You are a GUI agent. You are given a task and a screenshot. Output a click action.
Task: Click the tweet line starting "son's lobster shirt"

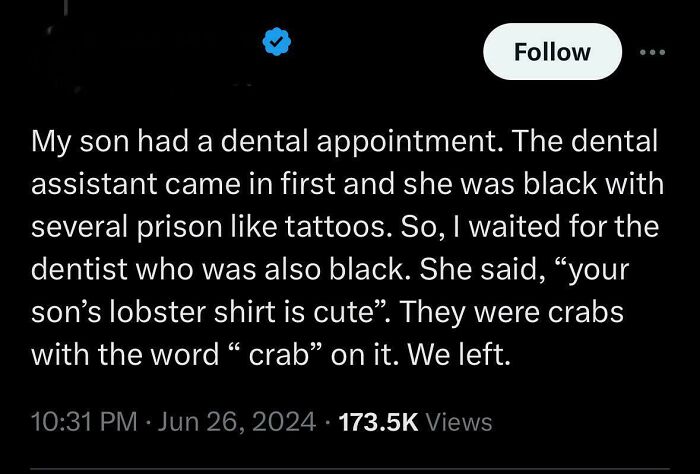pyautogui.click(x=327, y=312)
